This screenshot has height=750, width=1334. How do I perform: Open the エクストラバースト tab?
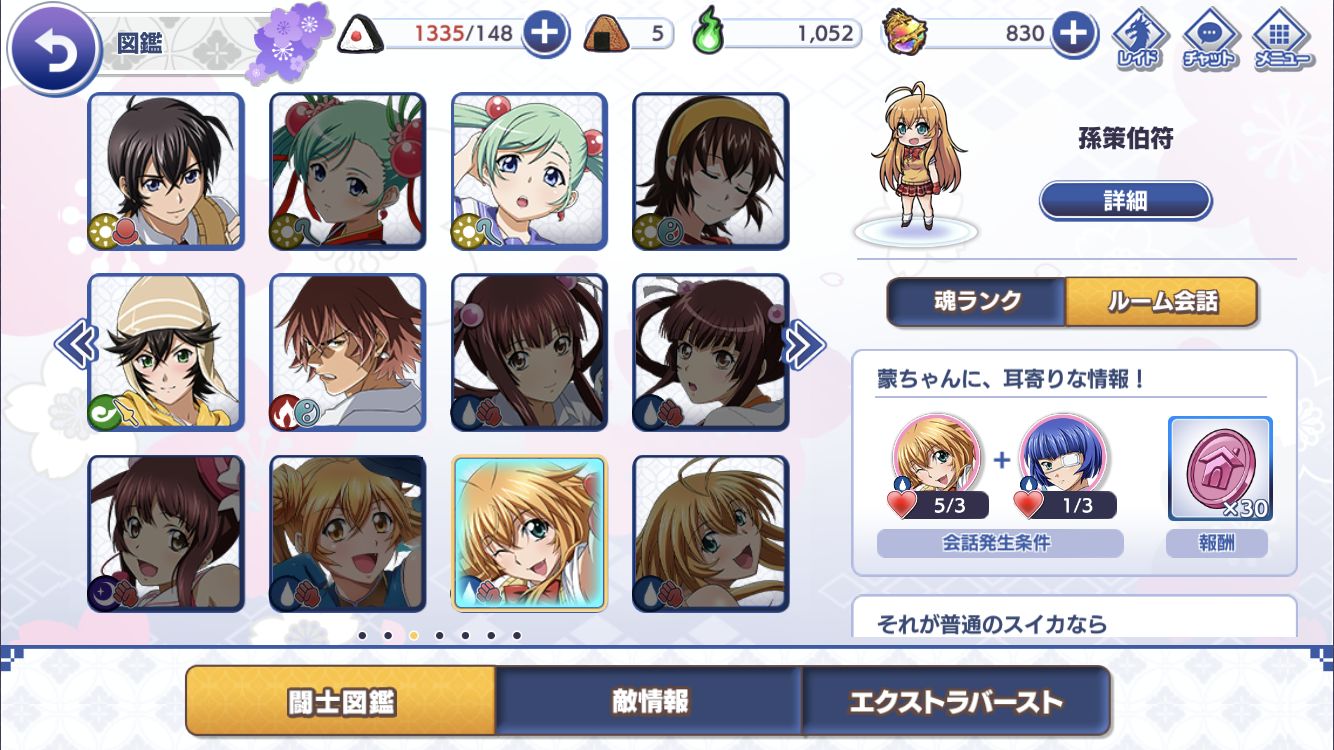pos(956,701)
